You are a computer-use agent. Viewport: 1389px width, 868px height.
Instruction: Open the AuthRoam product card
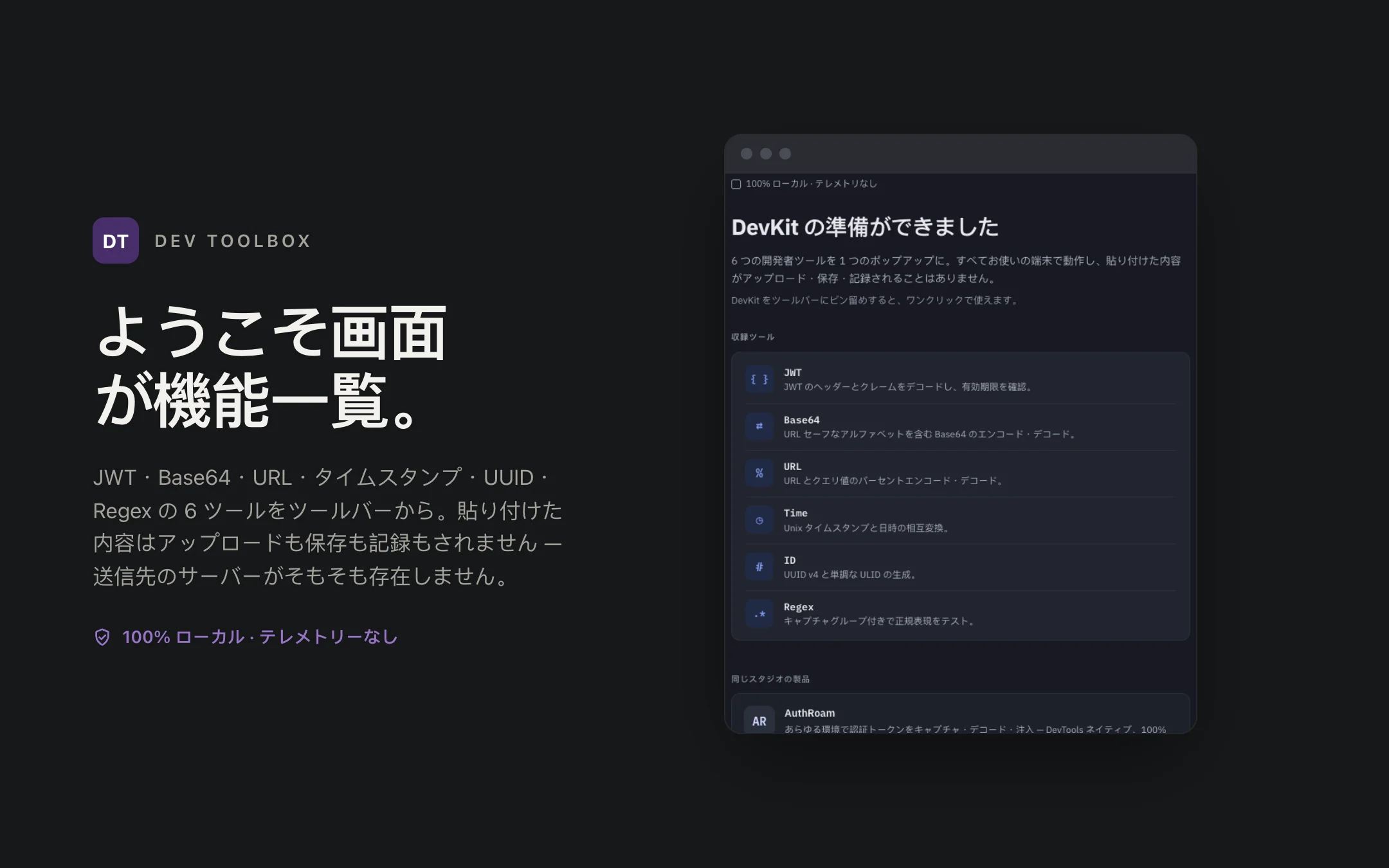[961, 714]
